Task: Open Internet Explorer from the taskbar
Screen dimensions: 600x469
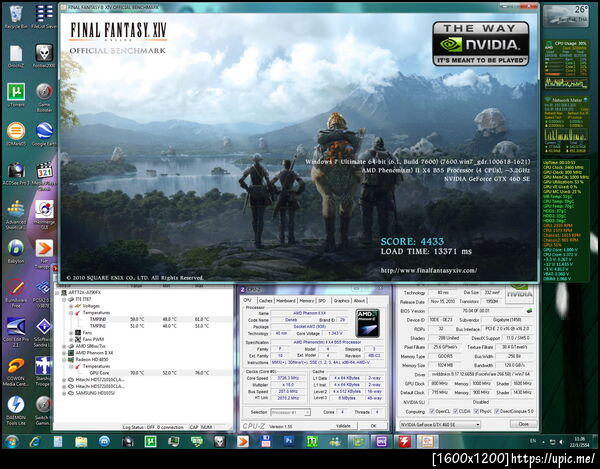Action: point(35,441)
